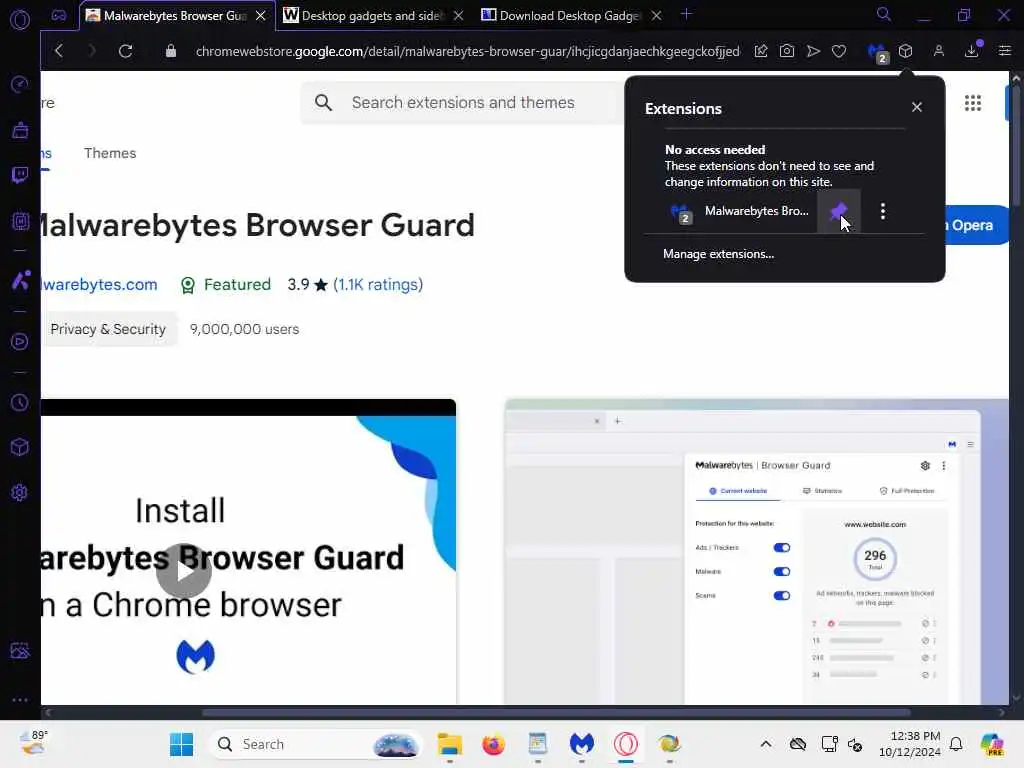The width and height of the screenshot is (1024, 768).
Task: Open new tab with plus button
Action: pyautogui.click(x=686, y=14)
